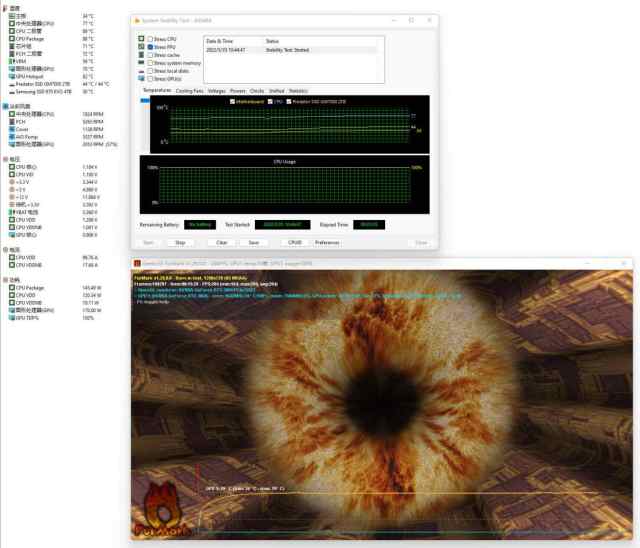The image size is (640, 548).
Task: Enable the Stress CPU checkbox
Action: (x=150, y=39)
